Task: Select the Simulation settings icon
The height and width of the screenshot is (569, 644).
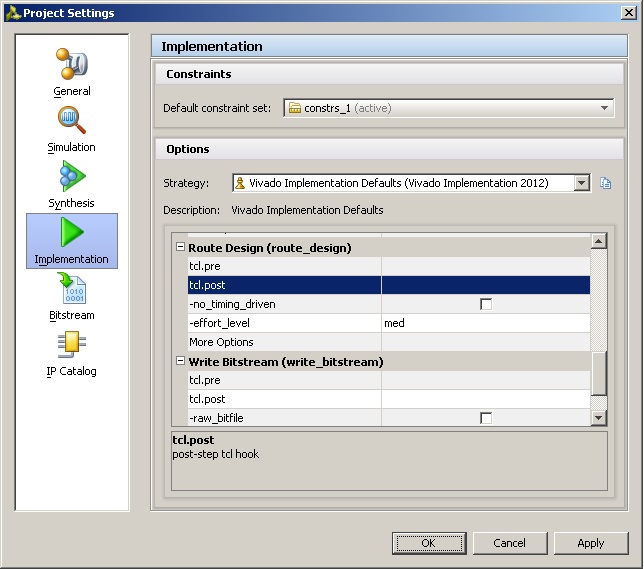Action: pyautogui.click(x=71, y=127)
